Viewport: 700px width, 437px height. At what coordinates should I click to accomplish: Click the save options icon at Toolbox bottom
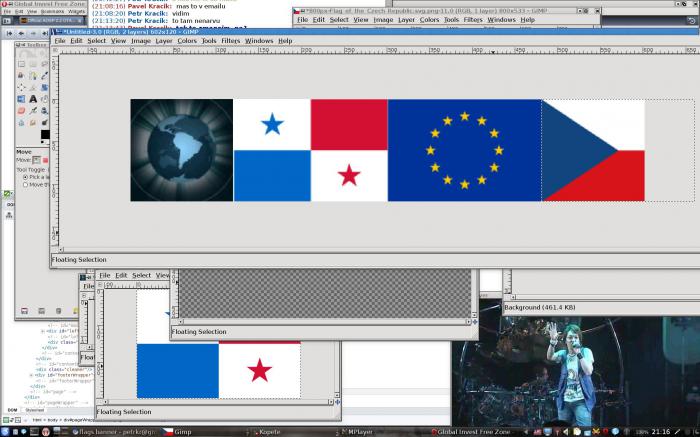pyautogui.click(x=25, y=311)
